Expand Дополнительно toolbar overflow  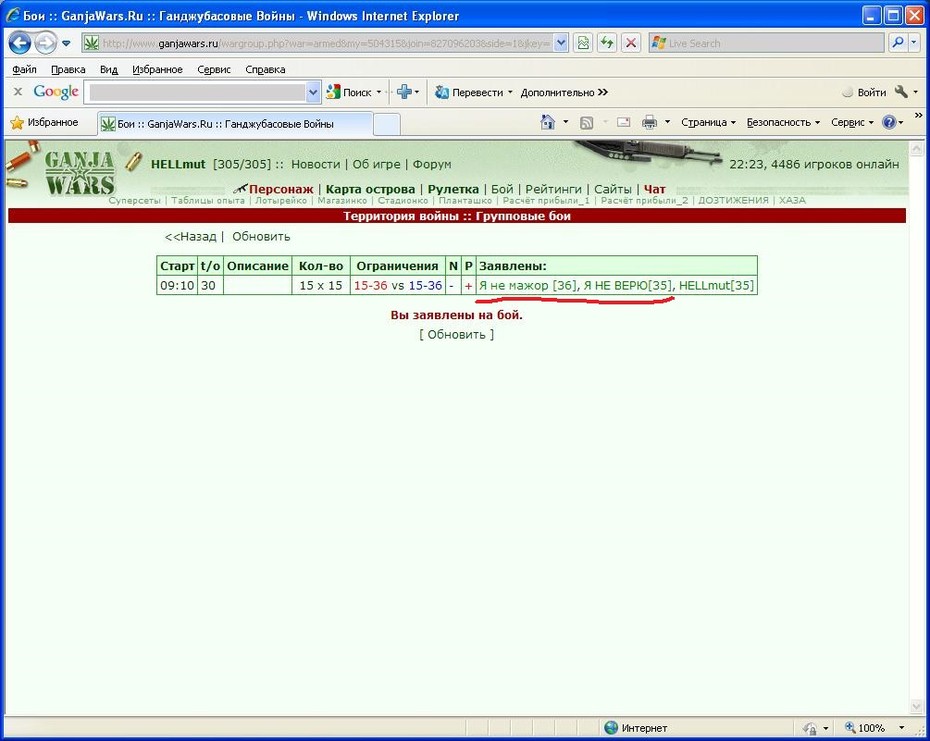click(564, 92)
